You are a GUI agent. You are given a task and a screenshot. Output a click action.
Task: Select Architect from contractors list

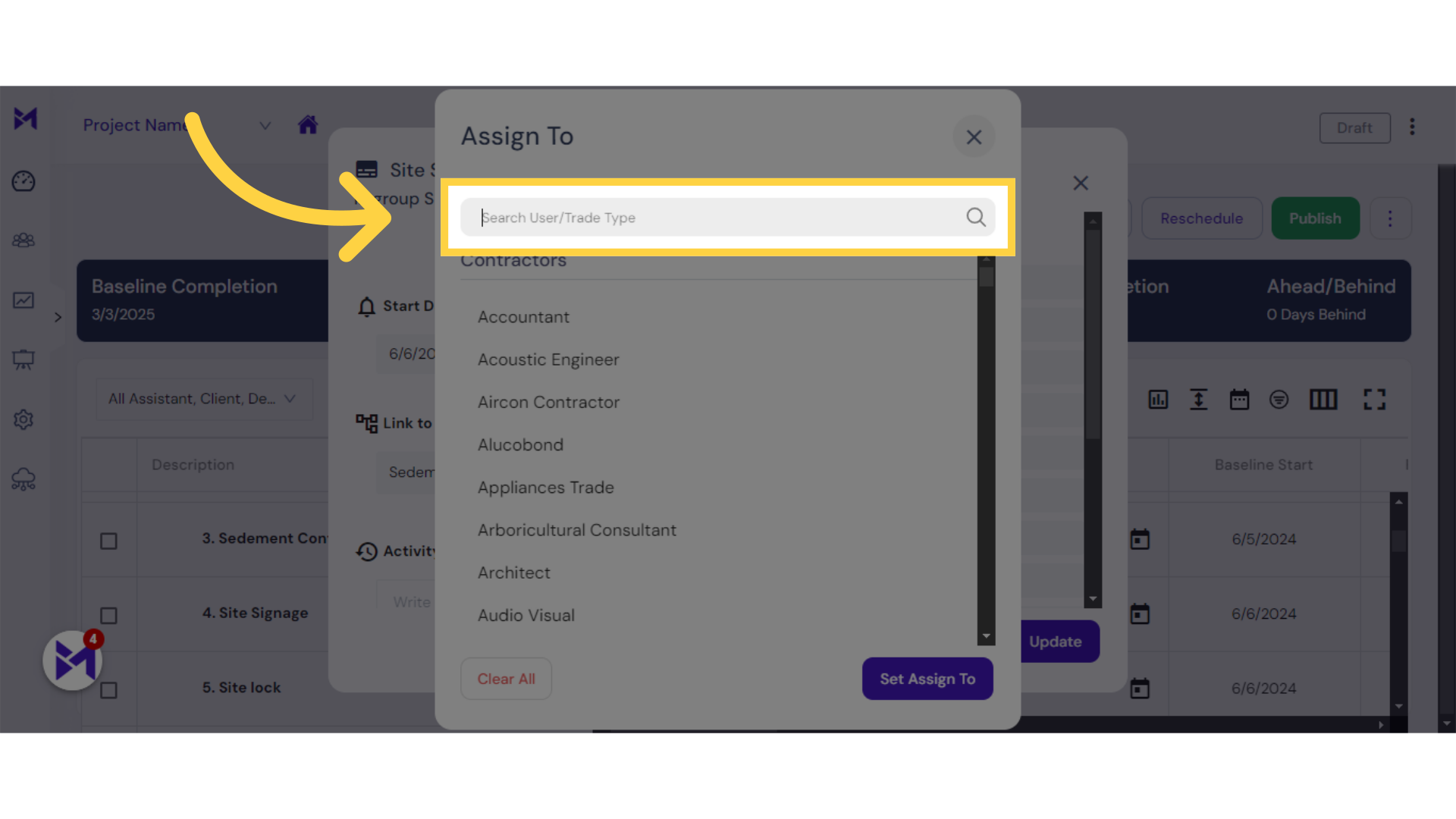coord(514,572)
